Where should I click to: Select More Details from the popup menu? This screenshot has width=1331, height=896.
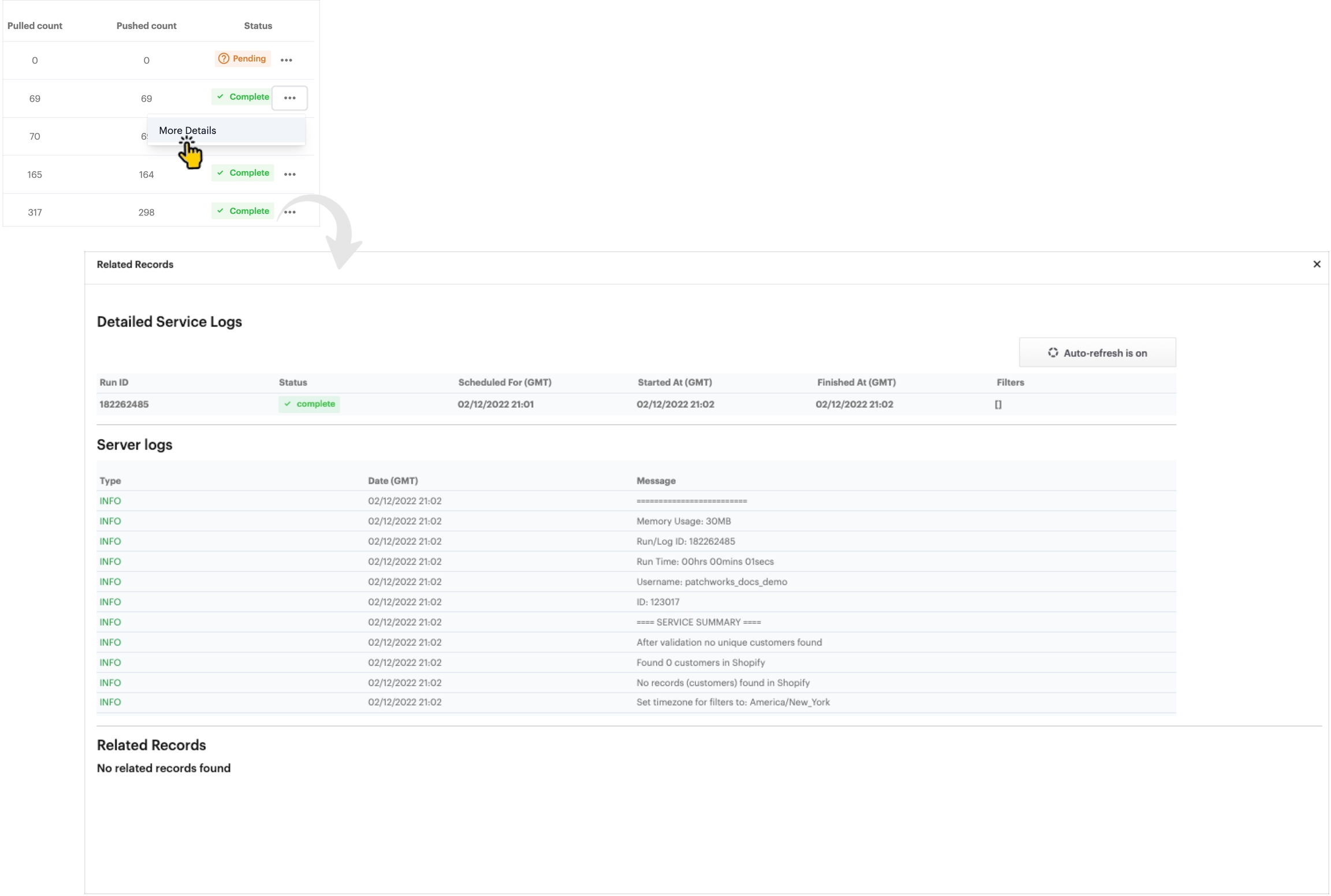tap(188, 131)
